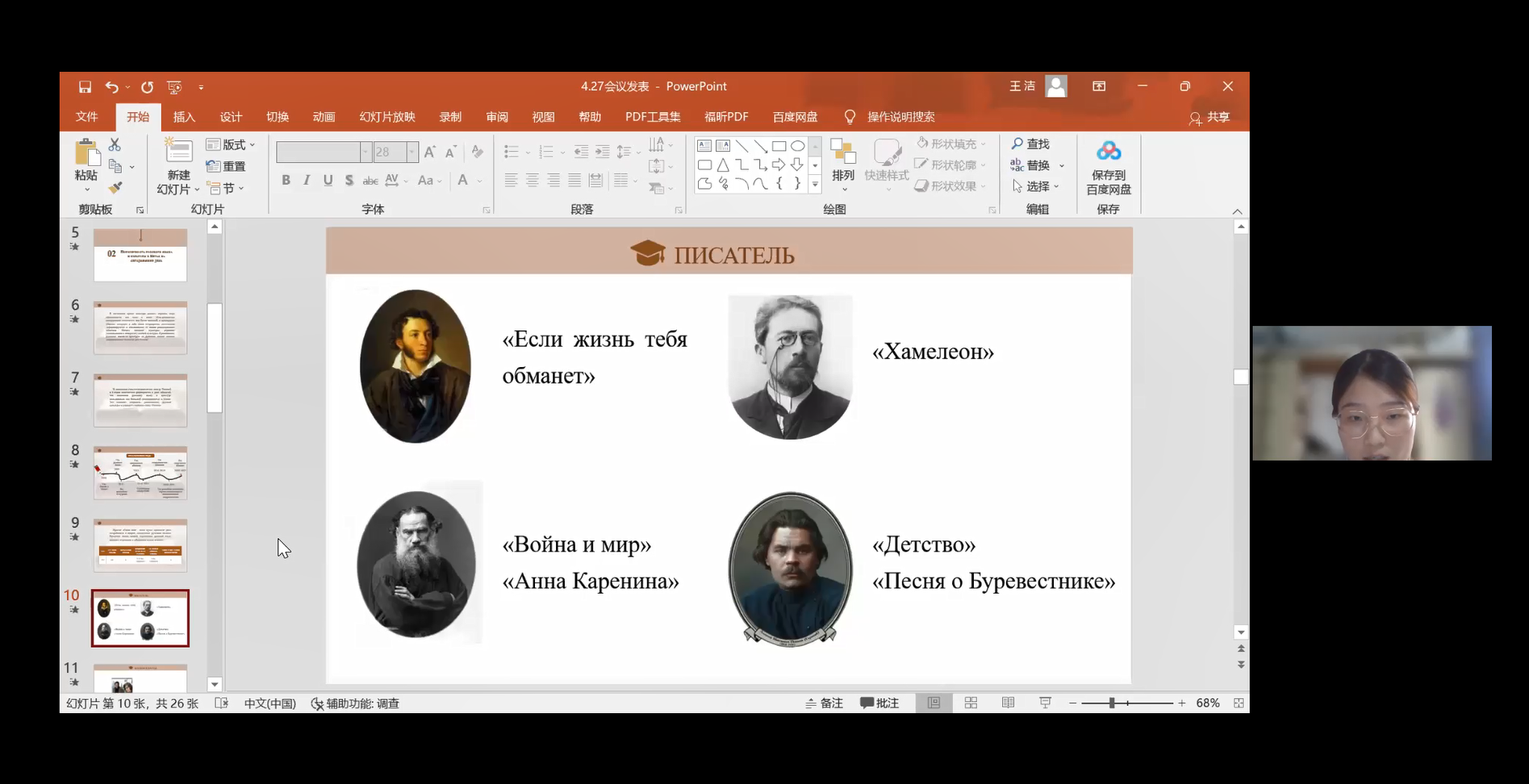Click the 共享 share button
The height and width of the screenshot is (784, 1529).
pyautogui.click(x=1209, y=118)
